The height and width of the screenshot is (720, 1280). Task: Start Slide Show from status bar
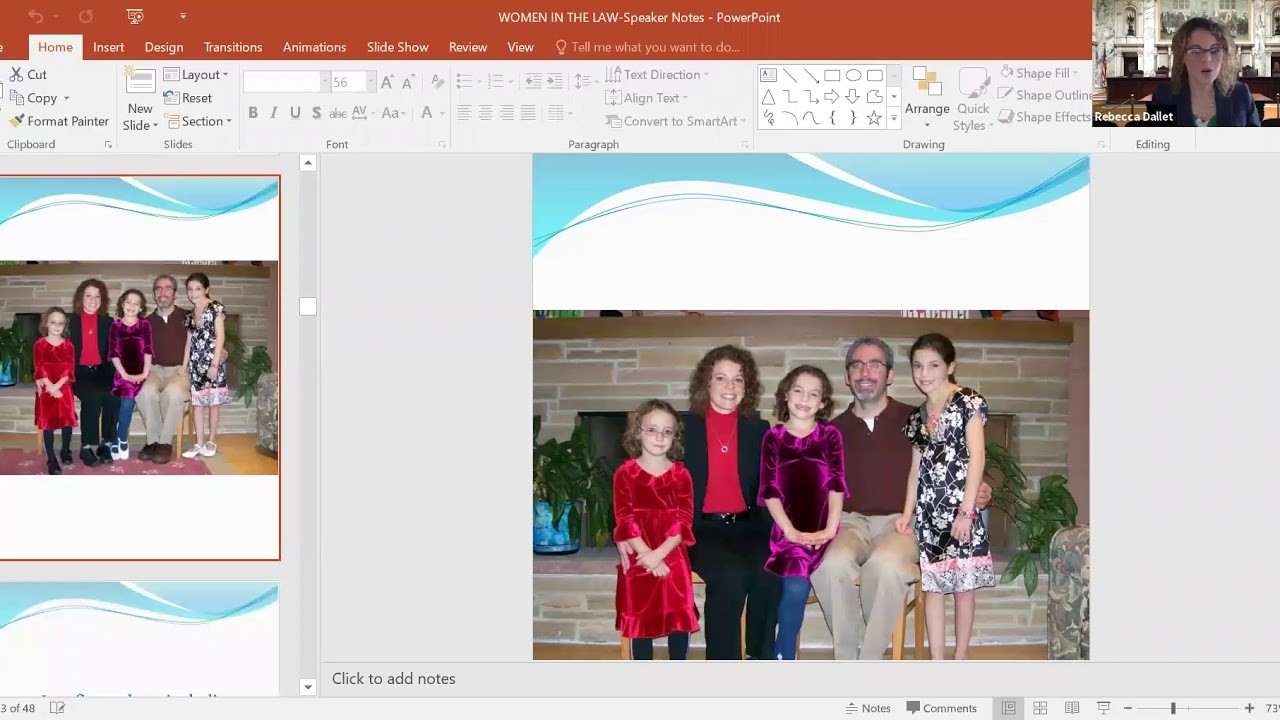coord(1103,708)
